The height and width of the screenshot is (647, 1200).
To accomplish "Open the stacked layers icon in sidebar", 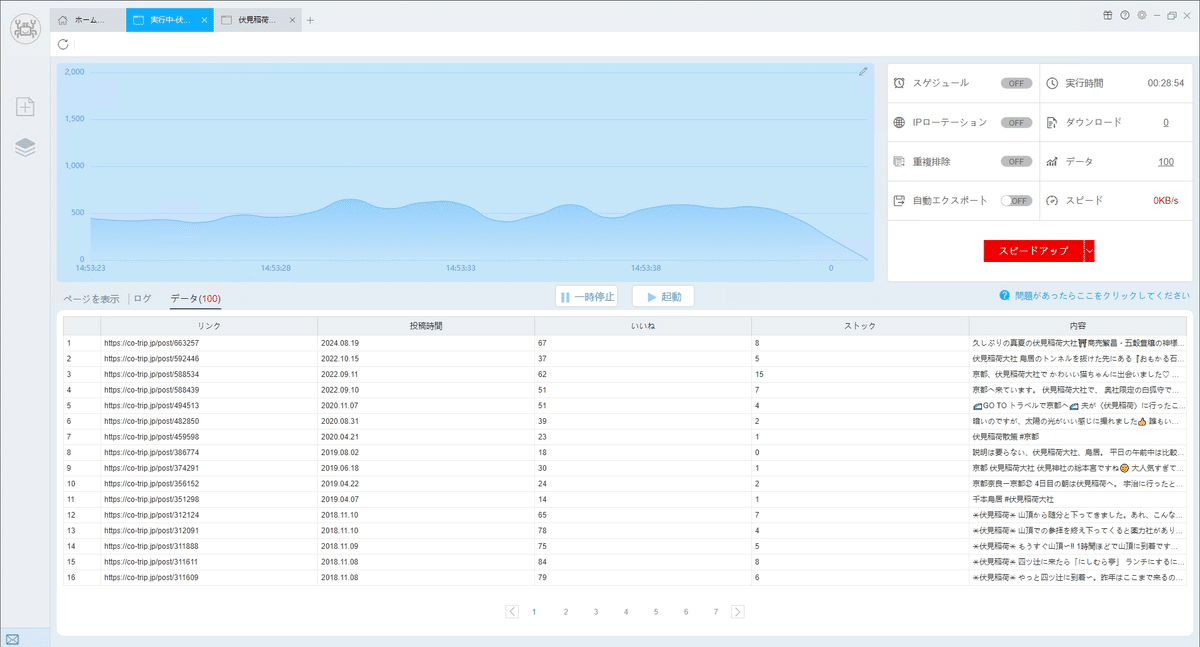I will pyautogui.click(x=25, y=147).
